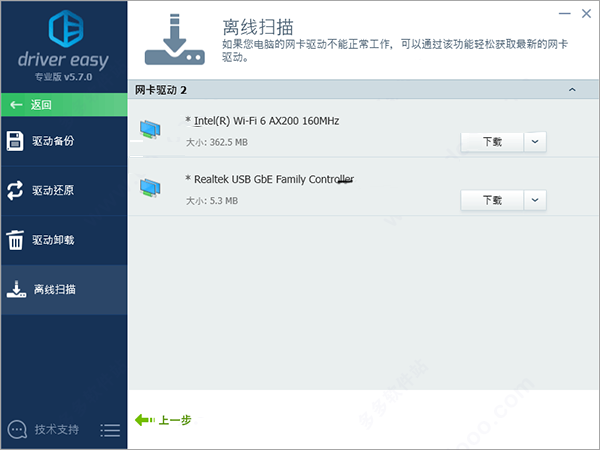Click the 上一步 link
This screenshot has width=600, height=450.
pyautogui.click(x=175, y=420)
